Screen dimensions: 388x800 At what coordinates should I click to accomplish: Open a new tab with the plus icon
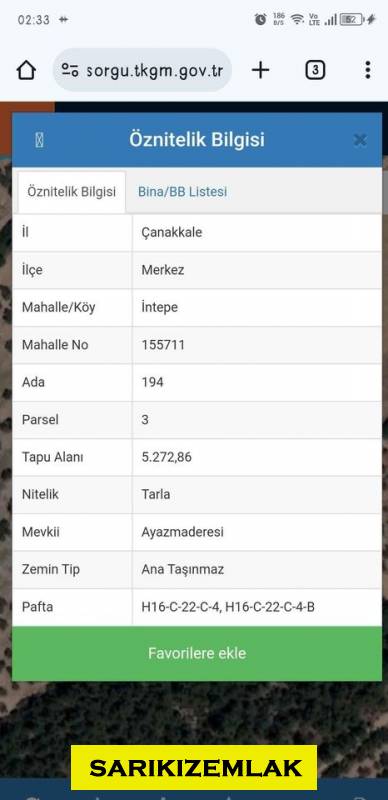point(260,70)
